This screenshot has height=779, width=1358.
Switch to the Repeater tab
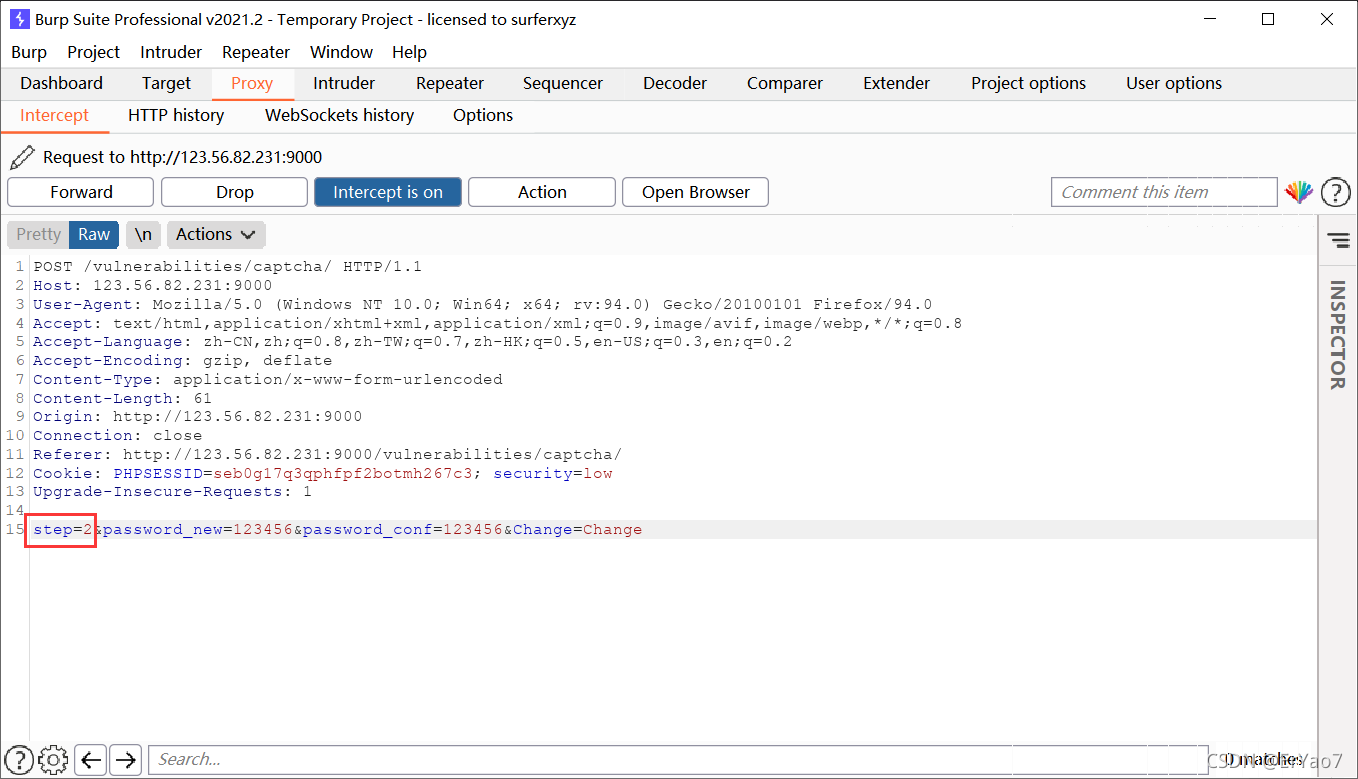pyautogui.click(x=450, y=83)
